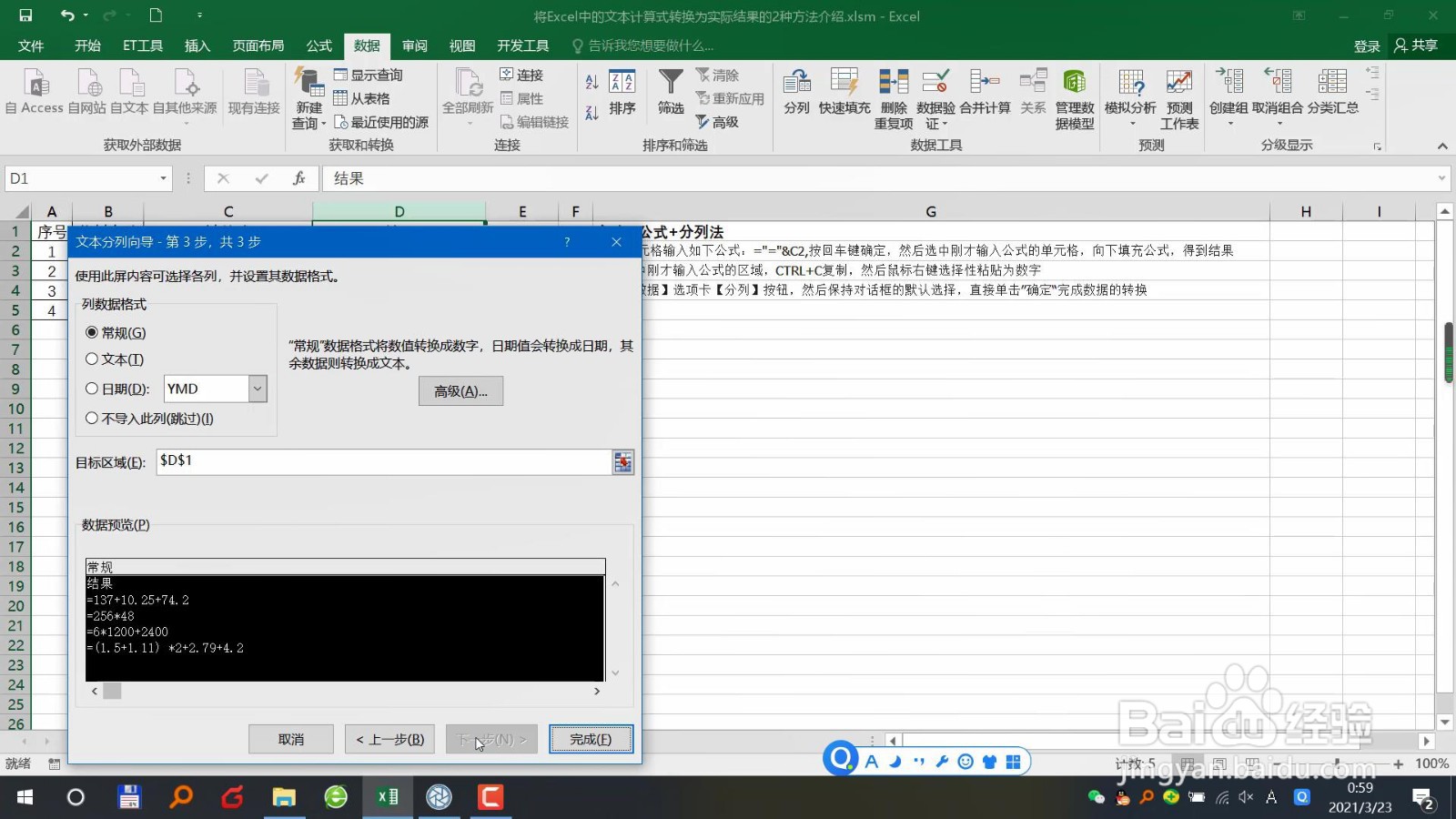Open the YMD date format dropdown

(x=258, y=389)
